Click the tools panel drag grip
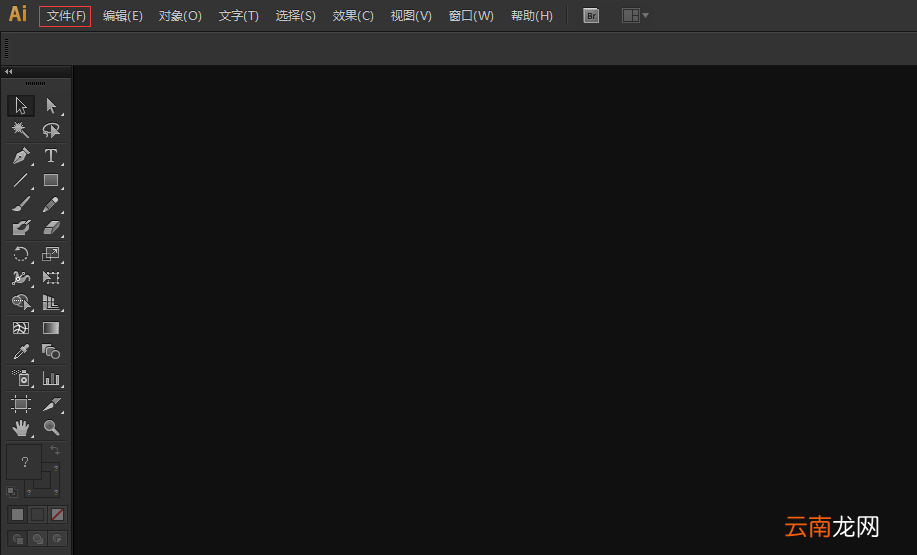 click(x=35, y=83)
